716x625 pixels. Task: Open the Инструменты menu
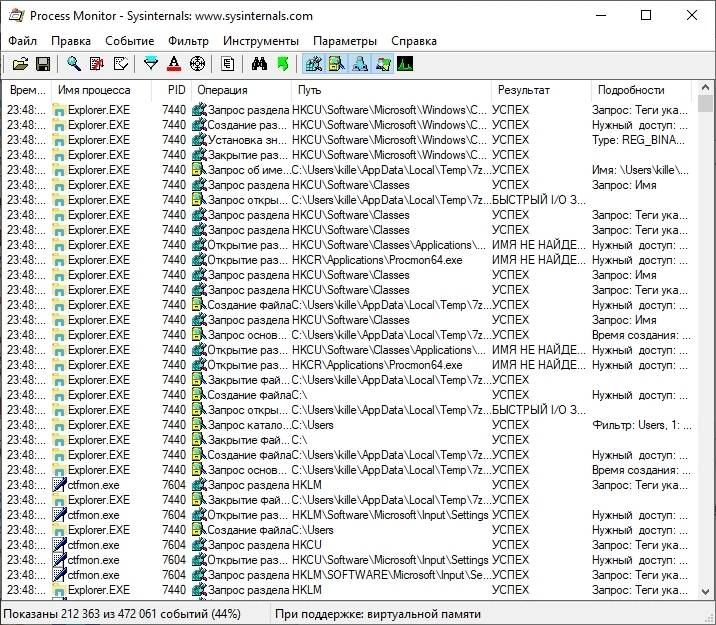[x=261, y=41]
